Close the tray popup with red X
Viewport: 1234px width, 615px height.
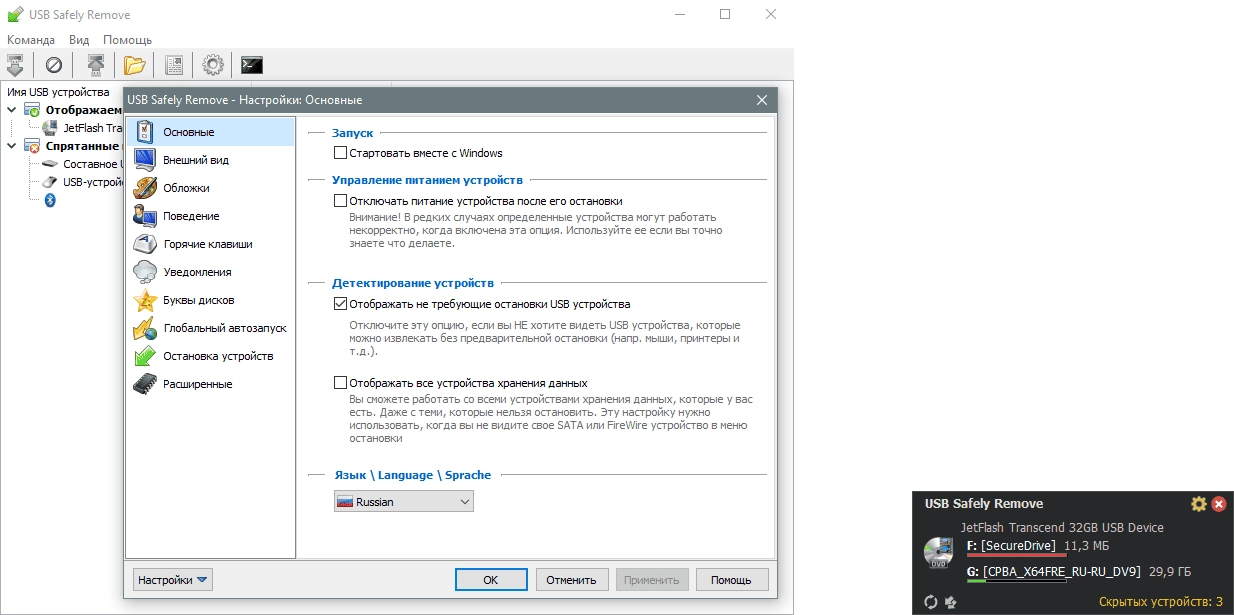[x=1219, y=504]
